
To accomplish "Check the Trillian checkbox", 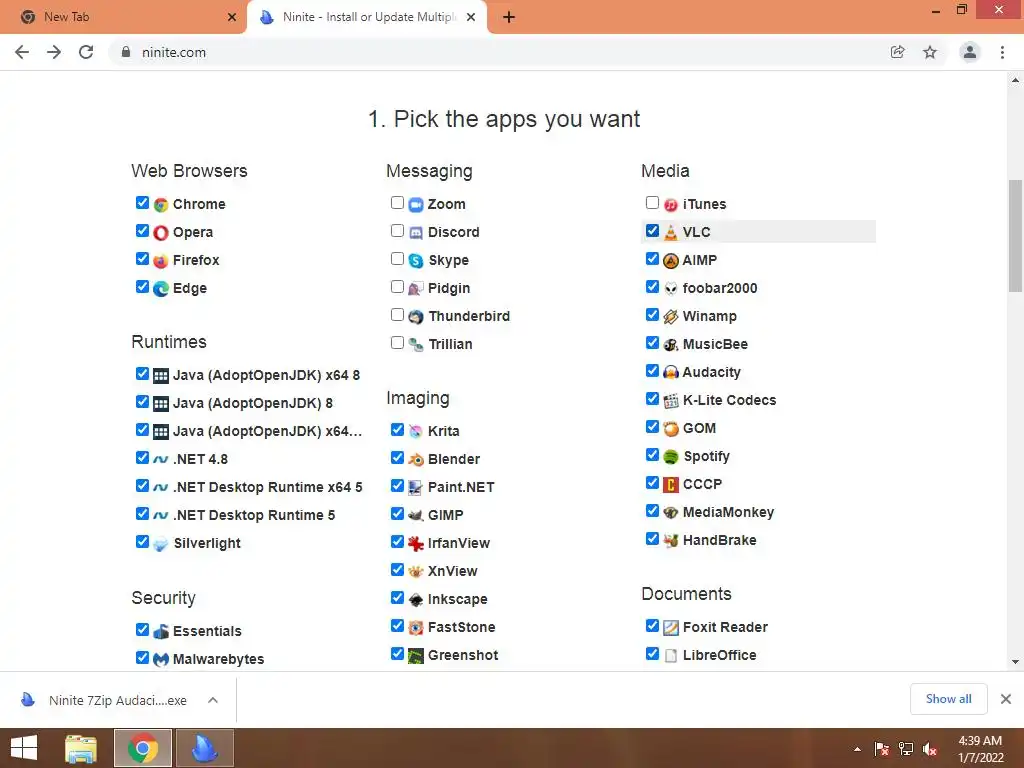I will [397, 343].
